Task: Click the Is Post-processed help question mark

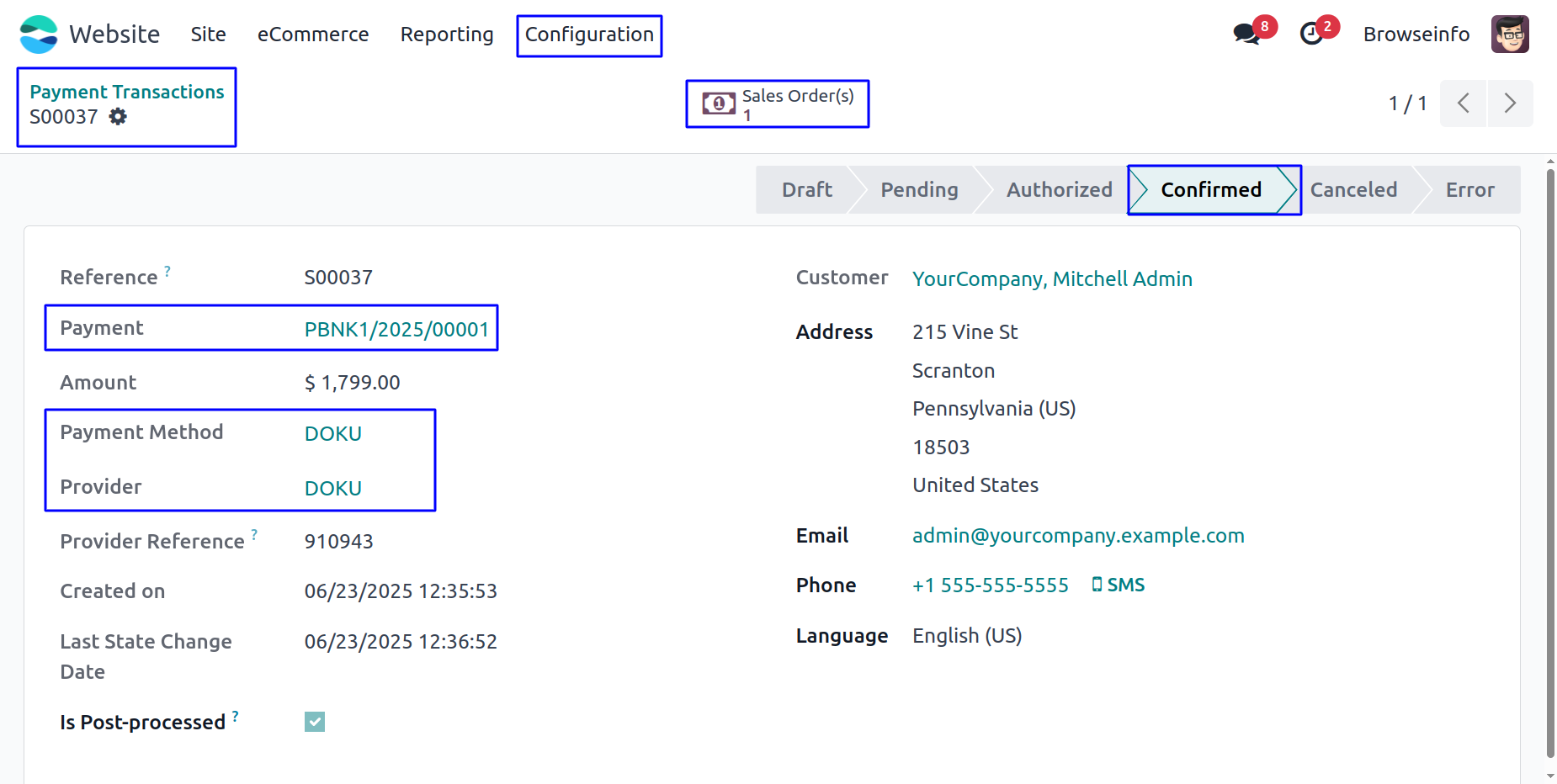Action: tap(236, 717)
